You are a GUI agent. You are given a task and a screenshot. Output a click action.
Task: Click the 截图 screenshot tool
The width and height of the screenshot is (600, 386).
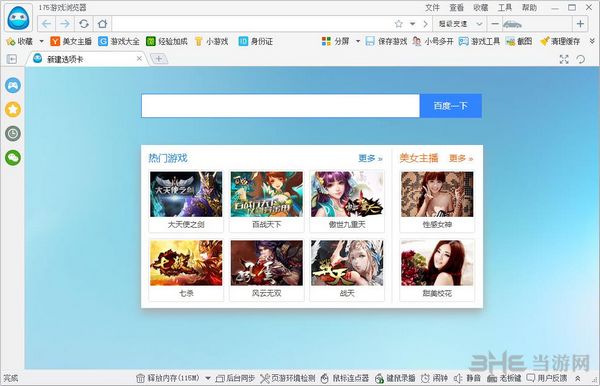(x=519, y=41)
